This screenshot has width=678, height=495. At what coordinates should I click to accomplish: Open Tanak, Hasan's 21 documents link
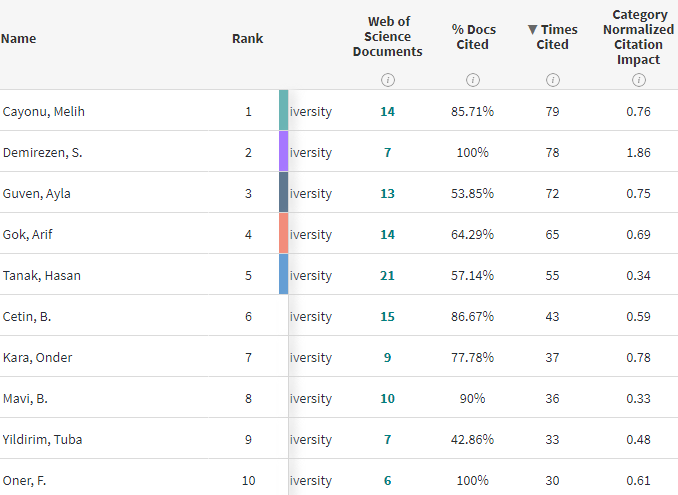click(388, 275)
